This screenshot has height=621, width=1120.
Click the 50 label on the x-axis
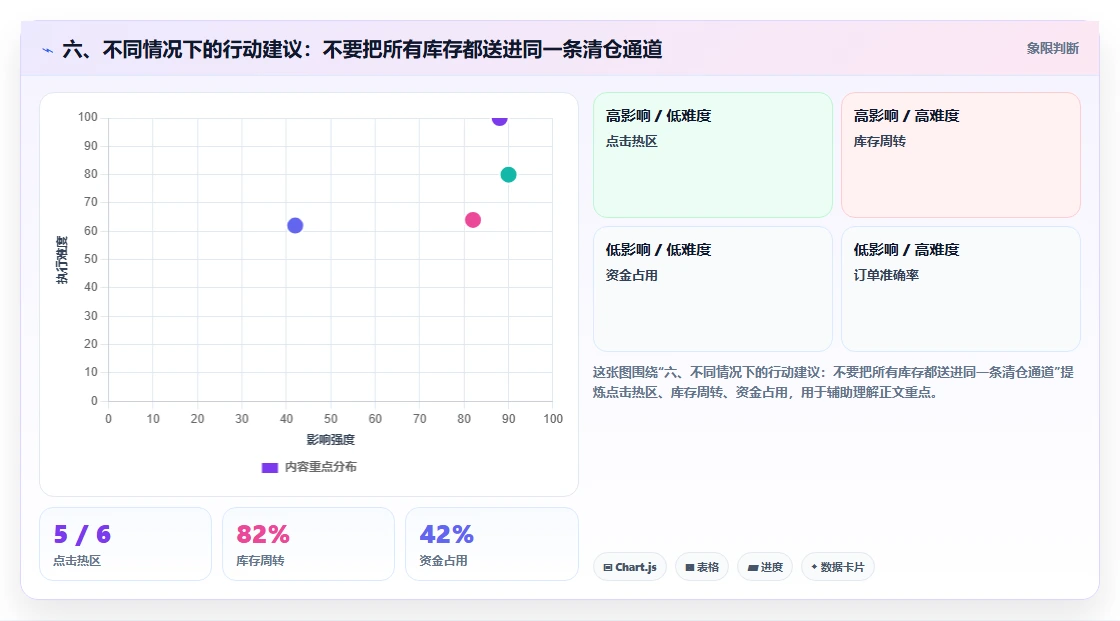[x=331, y=419]
